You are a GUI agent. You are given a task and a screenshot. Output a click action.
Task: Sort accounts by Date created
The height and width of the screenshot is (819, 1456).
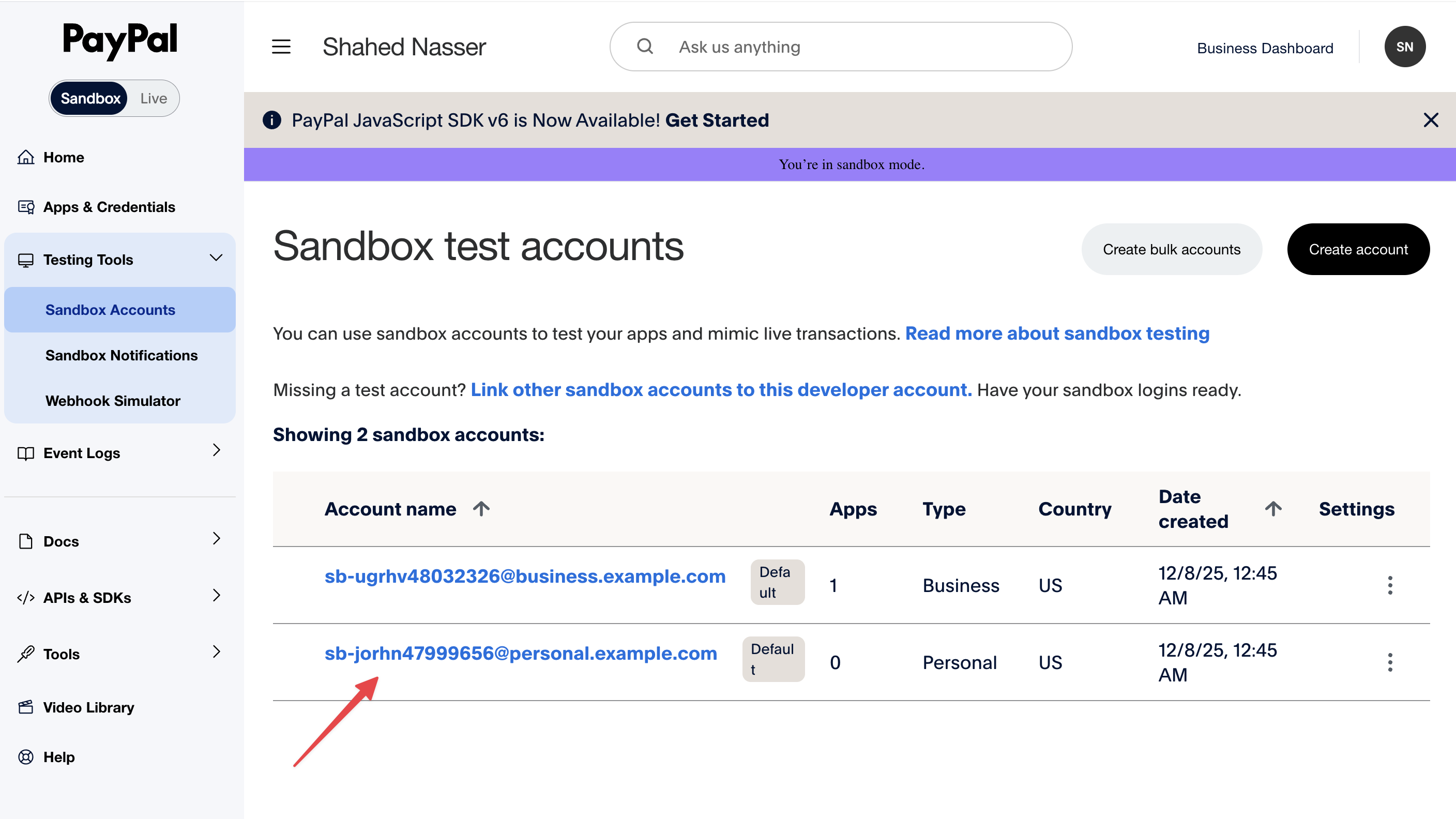coord(1194,509)
